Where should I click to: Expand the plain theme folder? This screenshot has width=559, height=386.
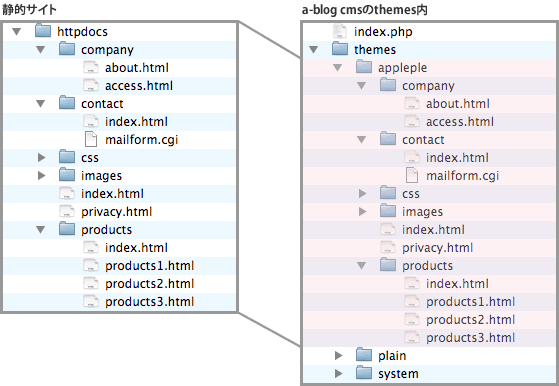[339, 355]
